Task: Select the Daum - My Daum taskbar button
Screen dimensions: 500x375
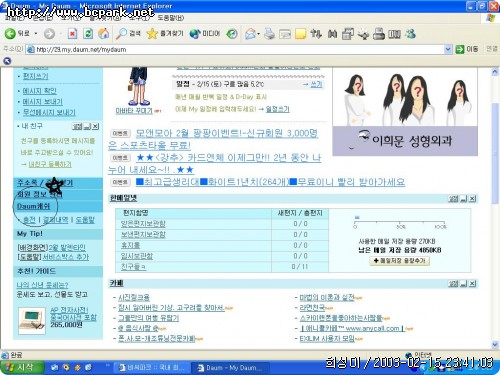Action: (x=230, y=368)
